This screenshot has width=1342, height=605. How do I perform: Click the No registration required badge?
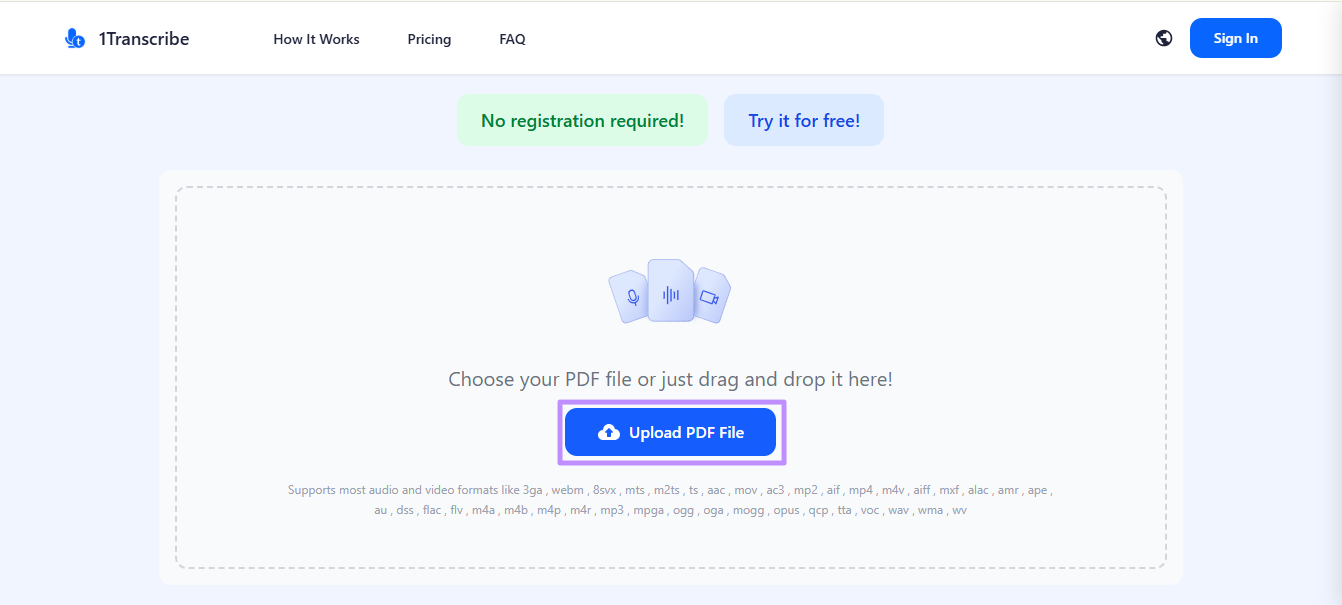[x=582, y=119]
